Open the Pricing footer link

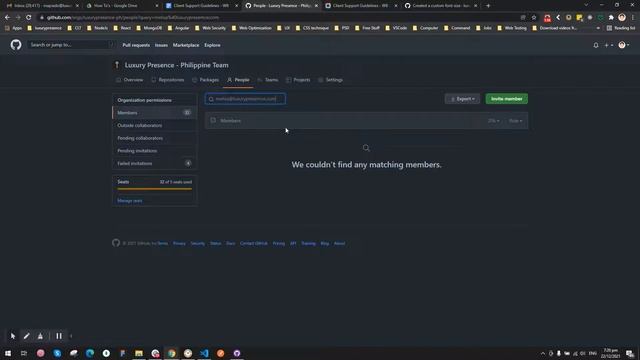pyautogui.click(x=279, y=243)
